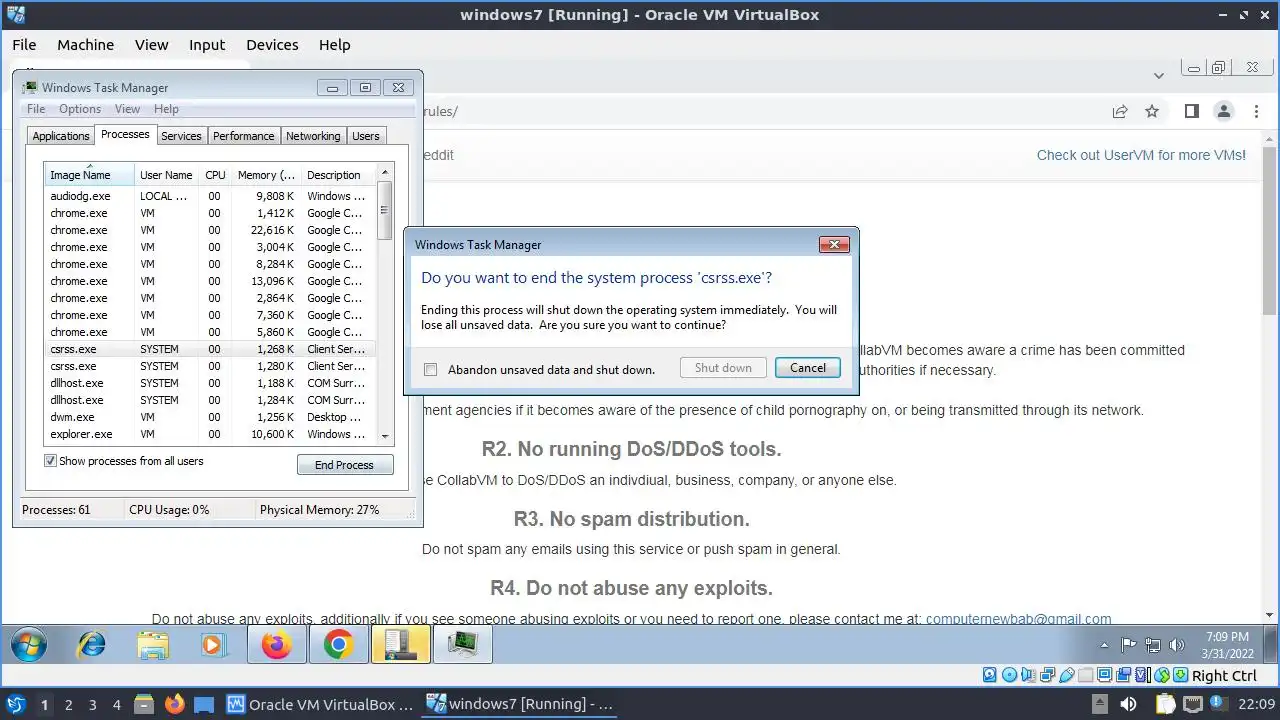The width and height of the screenshot is (1280, 720).
Task: Open host clipboard tray icon
Action: click(1165, 704)
